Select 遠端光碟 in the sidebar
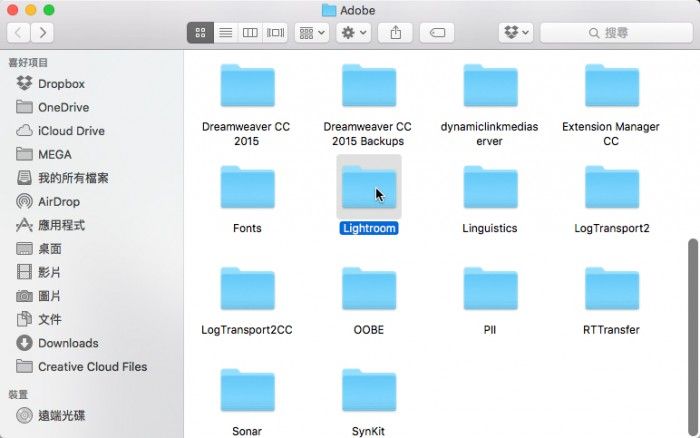Viewport: 700px width, 438px height. click(x=50, y=416)
